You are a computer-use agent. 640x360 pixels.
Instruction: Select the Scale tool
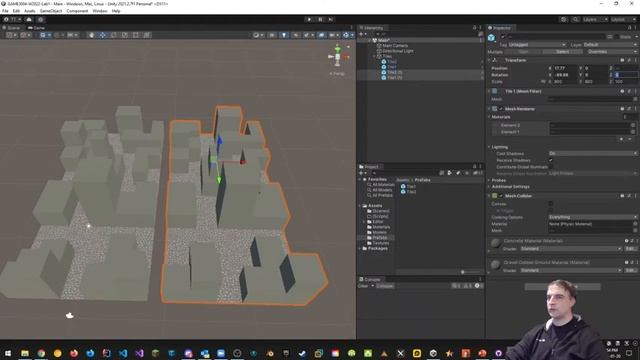coord(124,35)
